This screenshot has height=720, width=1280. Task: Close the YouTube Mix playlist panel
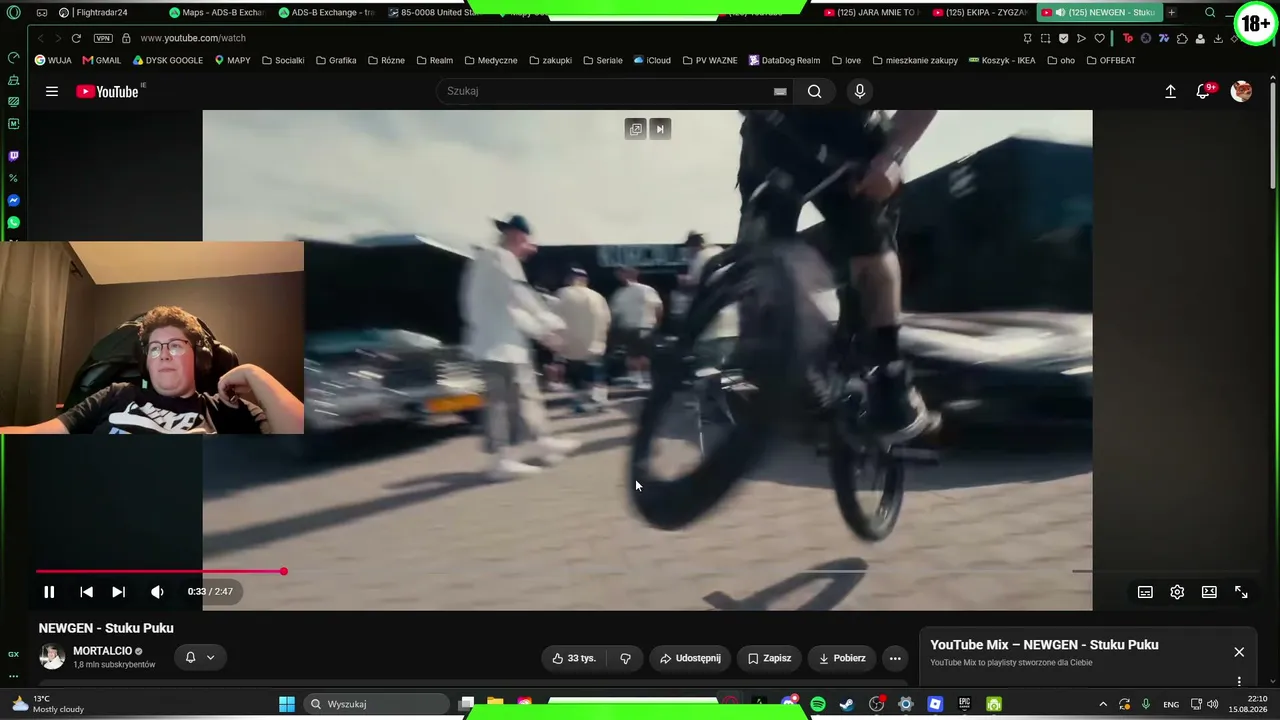pos(1239,652)
